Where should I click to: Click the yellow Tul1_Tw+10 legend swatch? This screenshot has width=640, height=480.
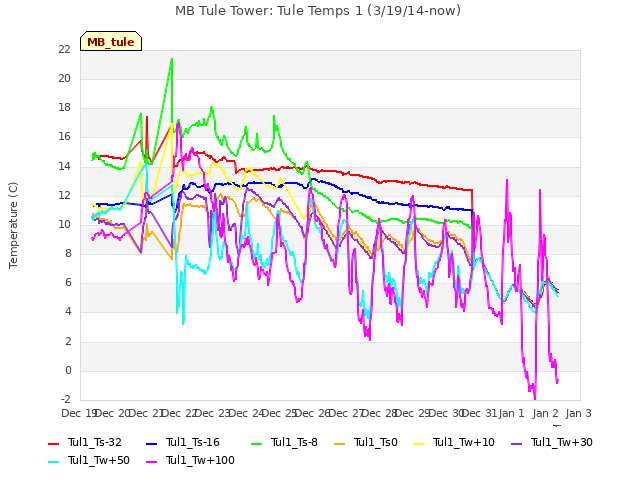point(419,443)
